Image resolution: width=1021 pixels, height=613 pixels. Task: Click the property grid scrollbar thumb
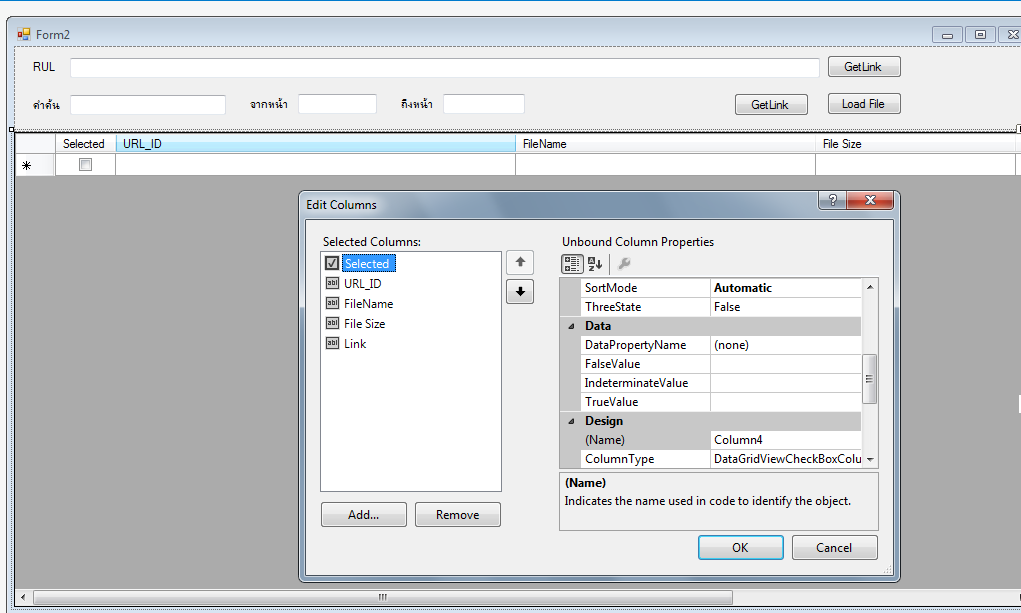click(870, 379)
